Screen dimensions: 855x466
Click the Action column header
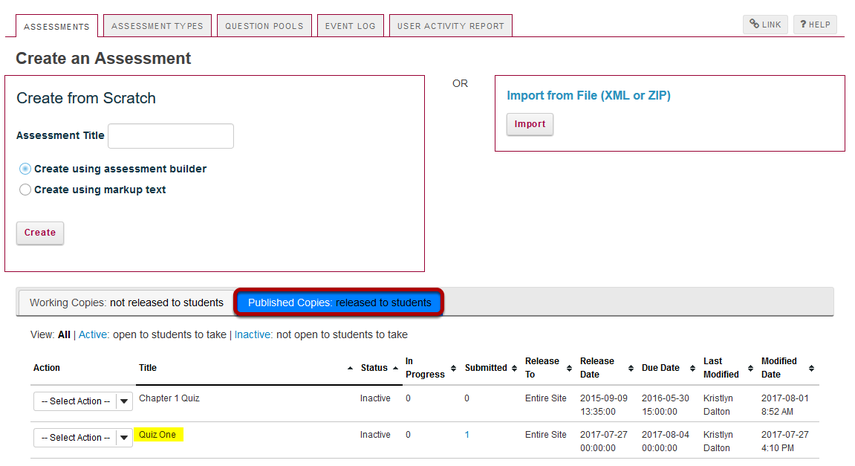coord(47,368)
